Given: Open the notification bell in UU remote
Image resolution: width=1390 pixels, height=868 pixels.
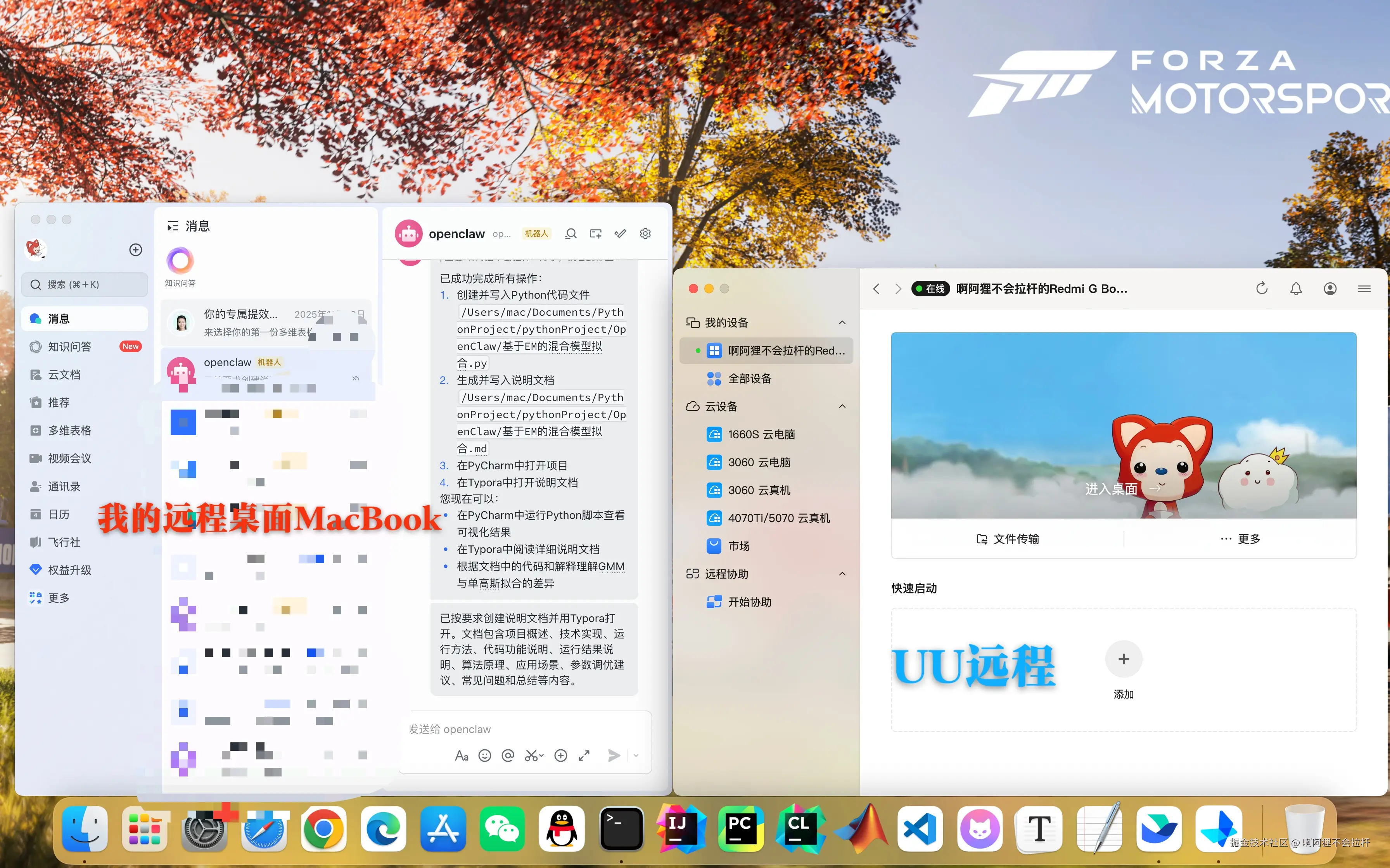Looking at the screenshot, I should tap(1295, 289).
